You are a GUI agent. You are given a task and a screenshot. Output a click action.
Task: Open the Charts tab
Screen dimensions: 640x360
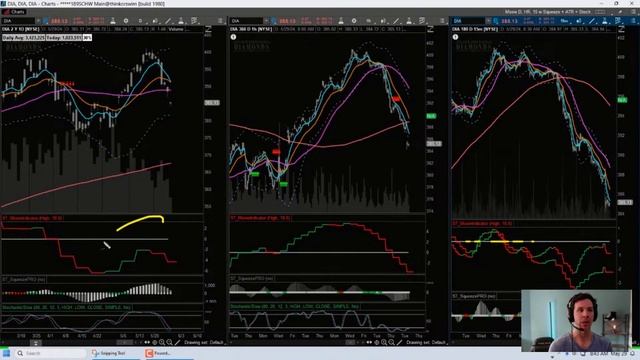pyautogui.click(x=13, y=12)
